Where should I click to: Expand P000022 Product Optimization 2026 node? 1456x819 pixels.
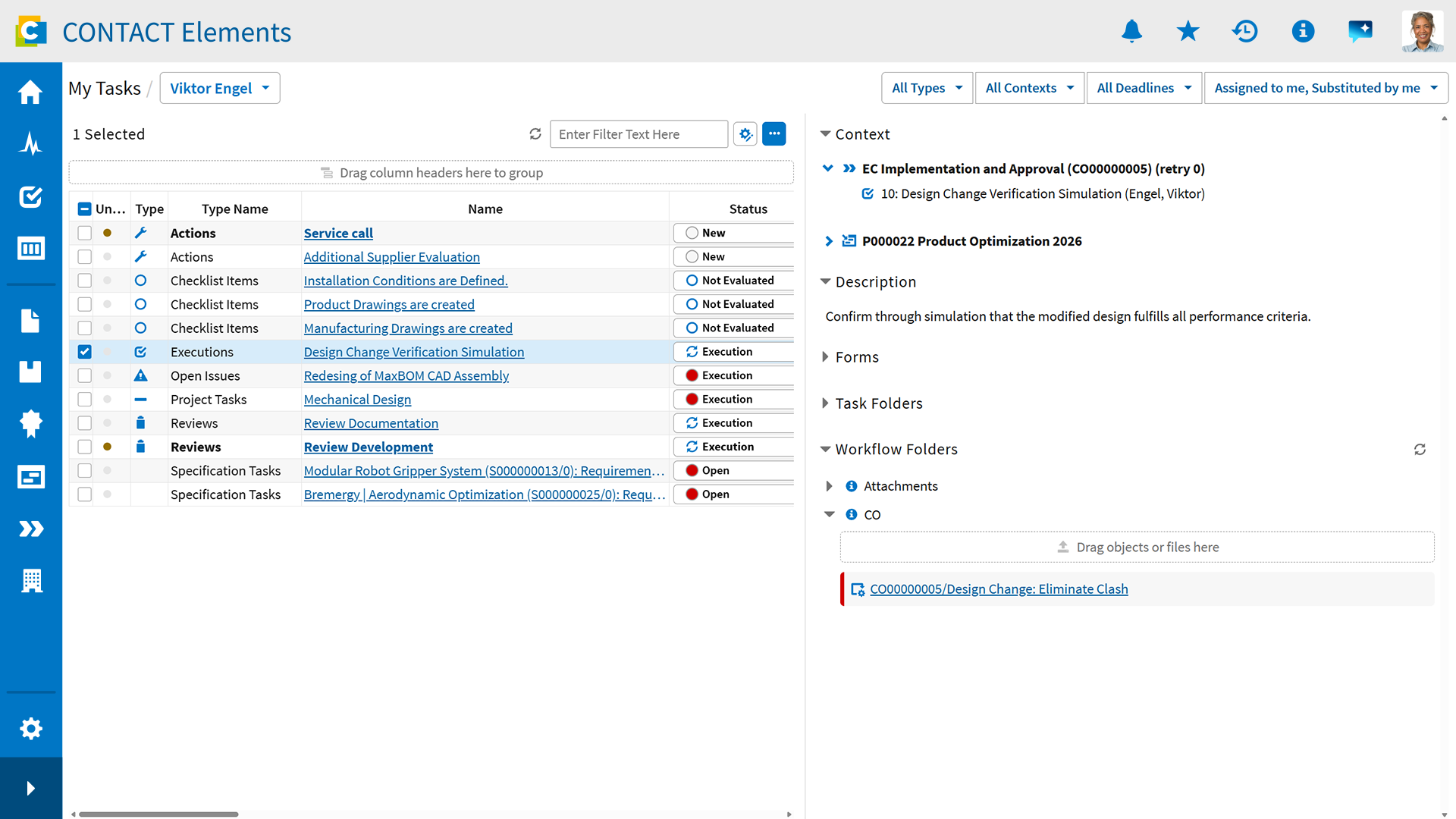coord(829,241)
